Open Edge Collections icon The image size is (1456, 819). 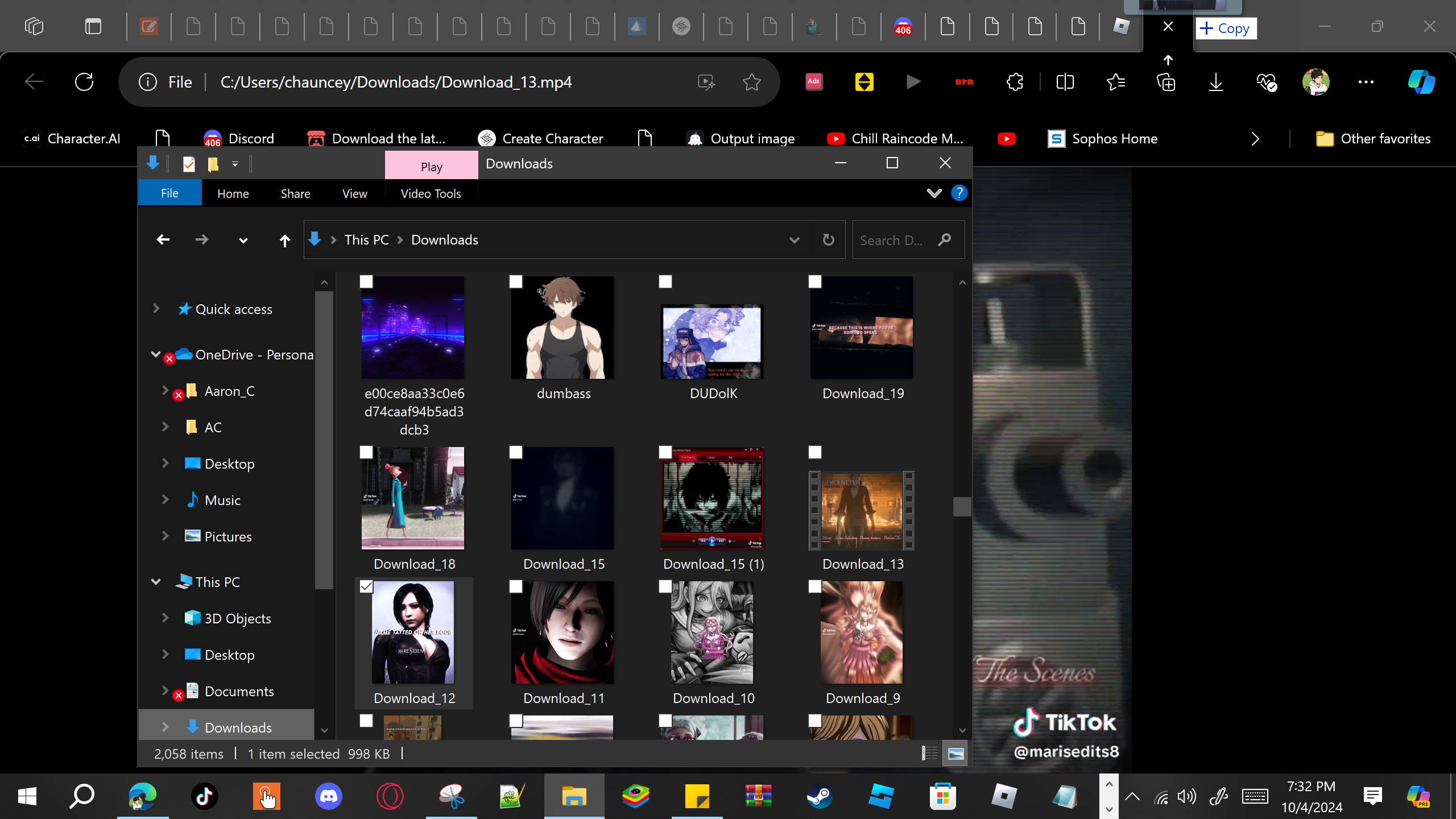[x=1166, y=82]
